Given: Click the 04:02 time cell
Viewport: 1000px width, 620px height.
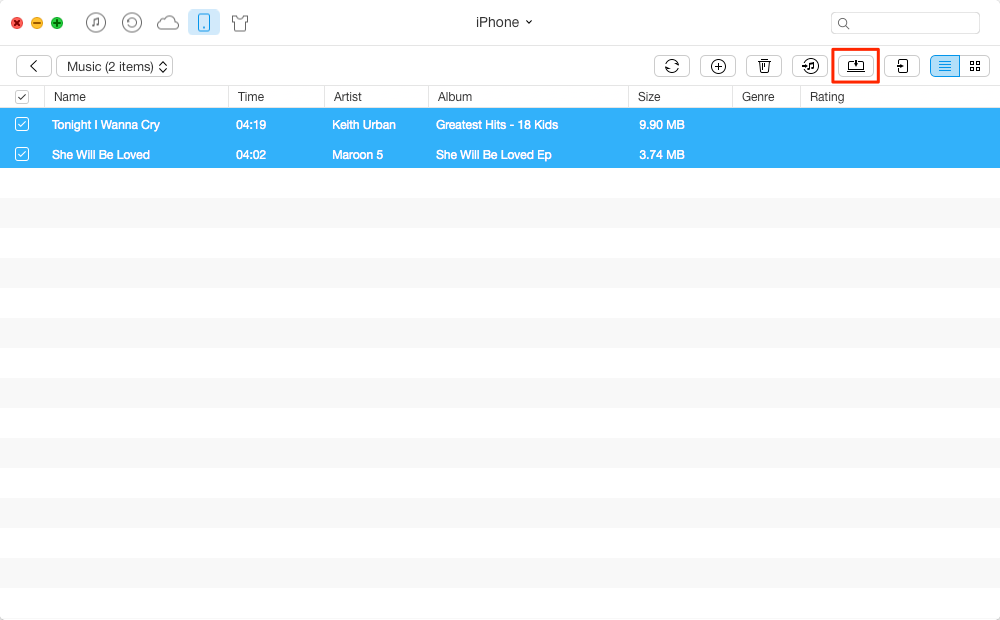Looking at the screenshot, I should point(251,155).
